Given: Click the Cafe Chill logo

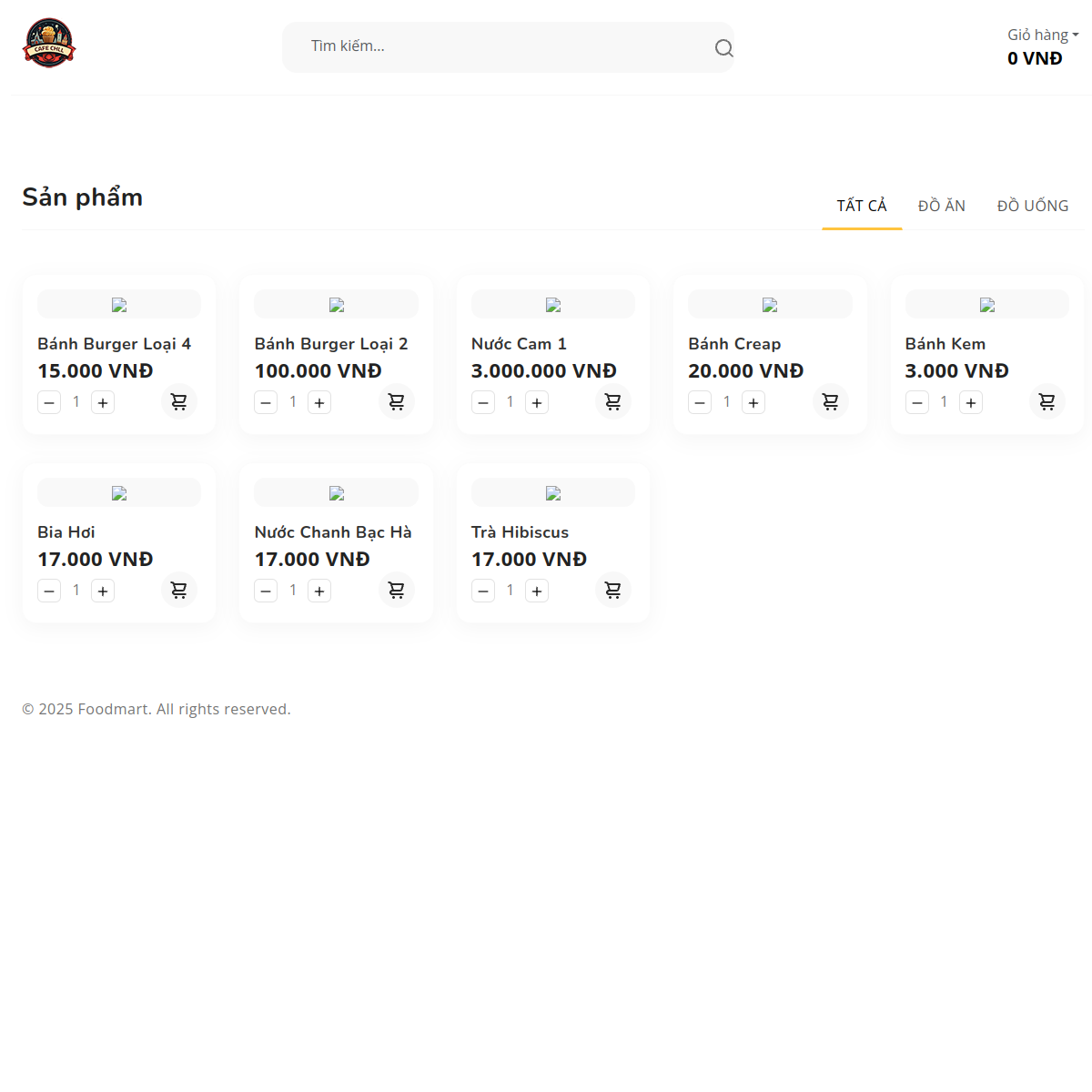Looking at the screenshot, I should [49, 43].
